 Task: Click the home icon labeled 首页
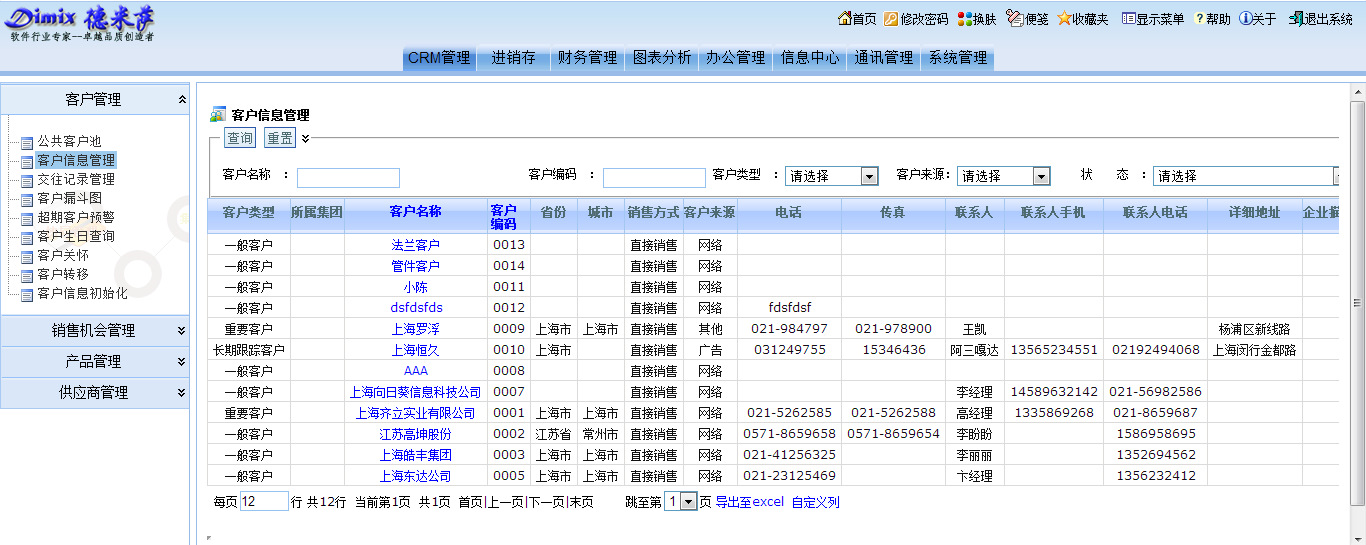tap(844, 19)
